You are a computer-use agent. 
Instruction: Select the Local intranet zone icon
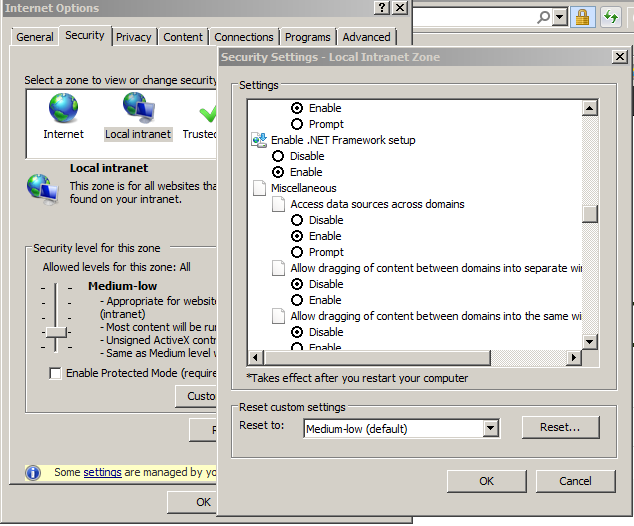[138, 108]
